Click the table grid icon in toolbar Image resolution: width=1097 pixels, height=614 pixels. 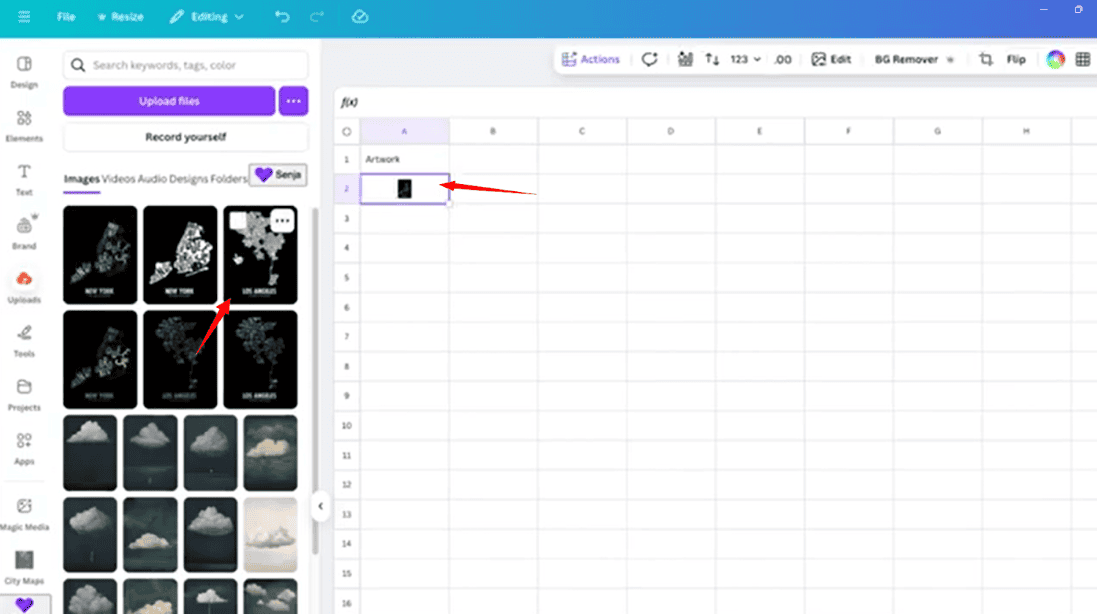click(x=1082, y=59)
